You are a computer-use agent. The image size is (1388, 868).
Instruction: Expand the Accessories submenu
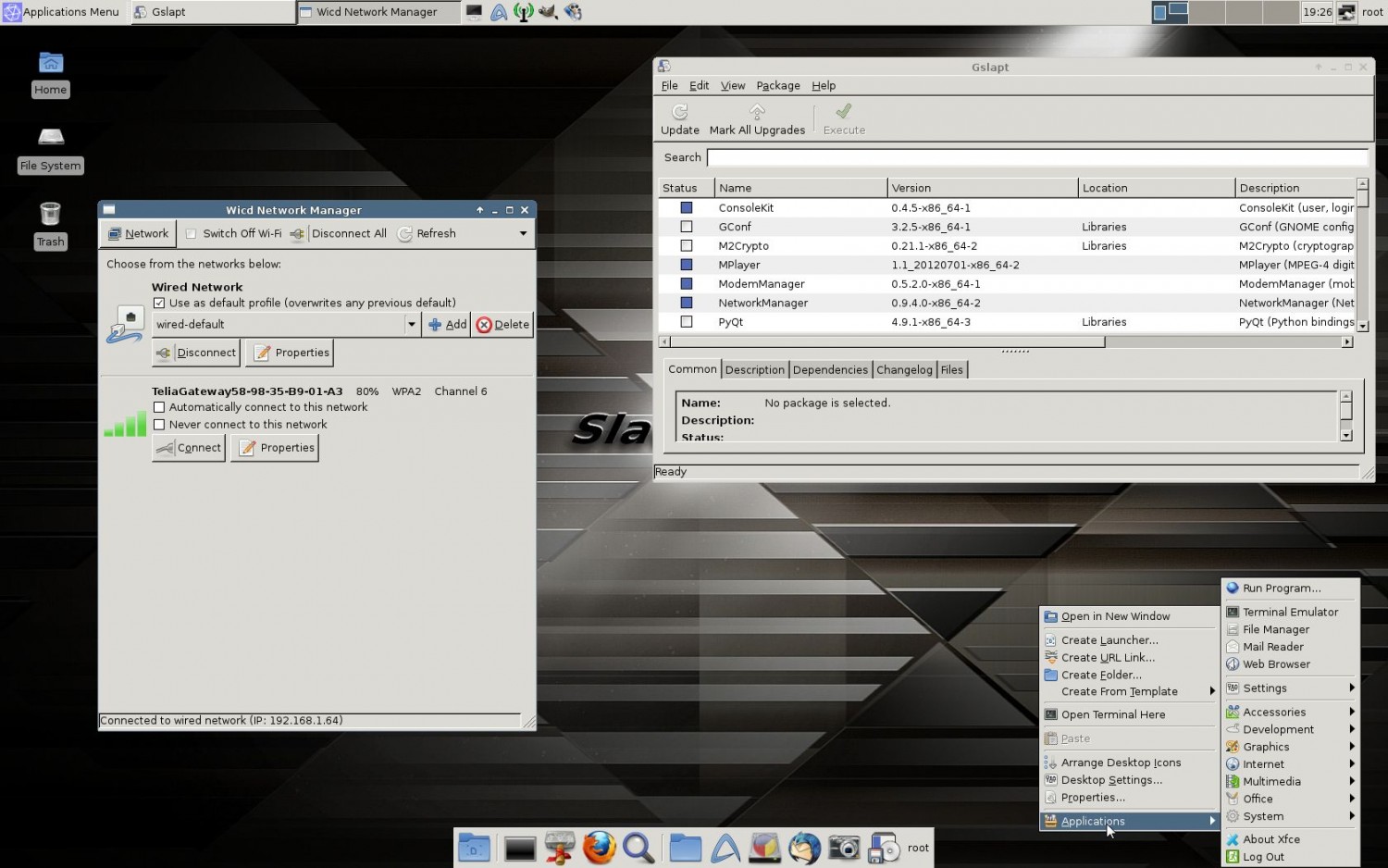click(x=1291, y=712)
